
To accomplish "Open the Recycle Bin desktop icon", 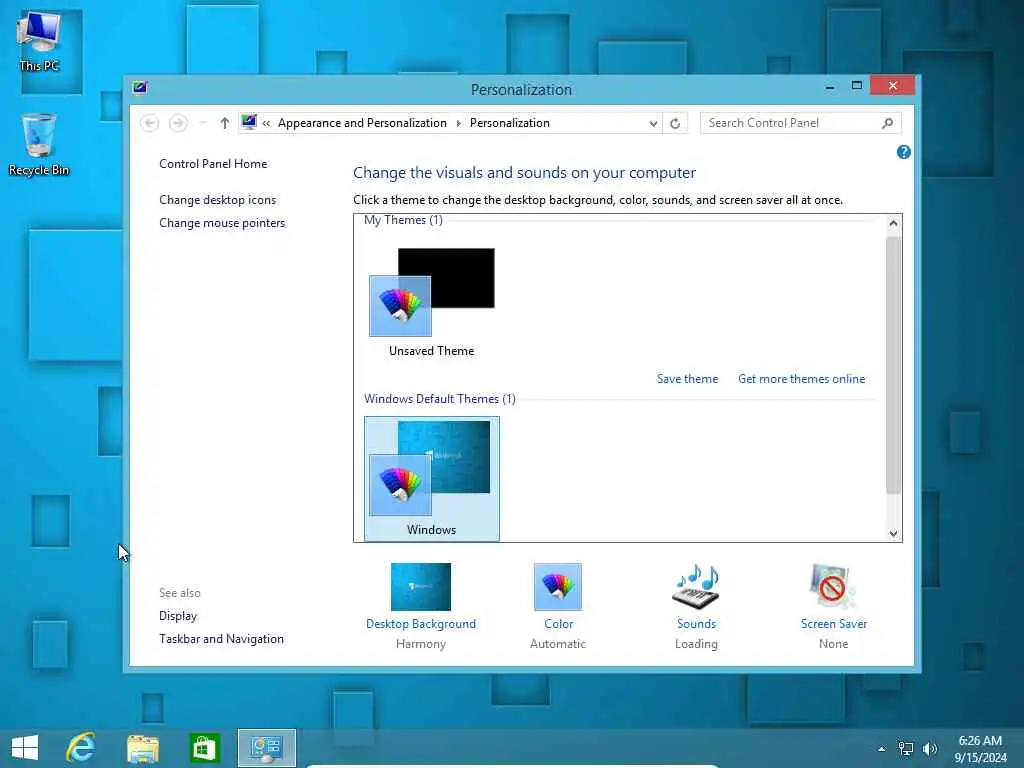I will pyautogui.click(x=39, y=144).
